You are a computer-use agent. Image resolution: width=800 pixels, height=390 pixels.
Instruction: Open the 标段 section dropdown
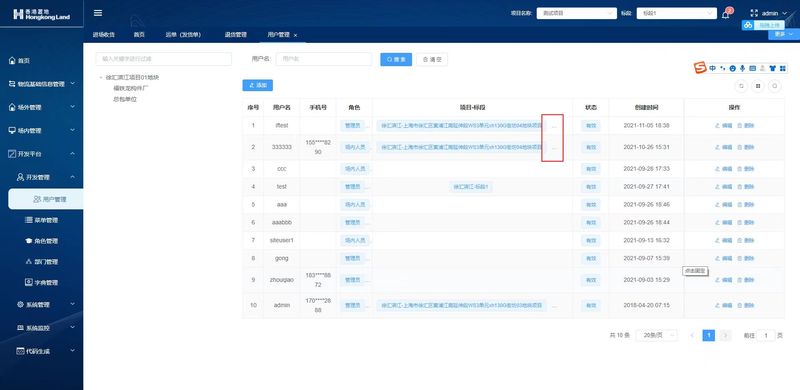click(x=677, y=13)
